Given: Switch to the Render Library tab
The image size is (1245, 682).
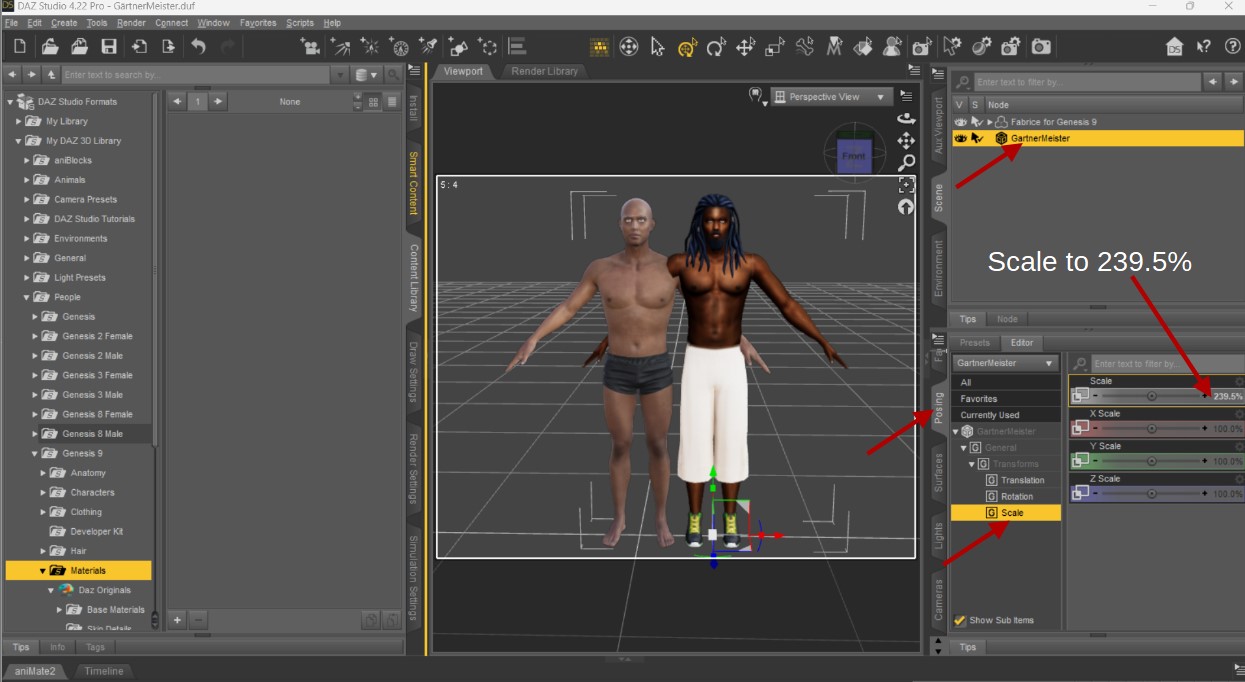Looking at the screenshot, I should [544, 71].
